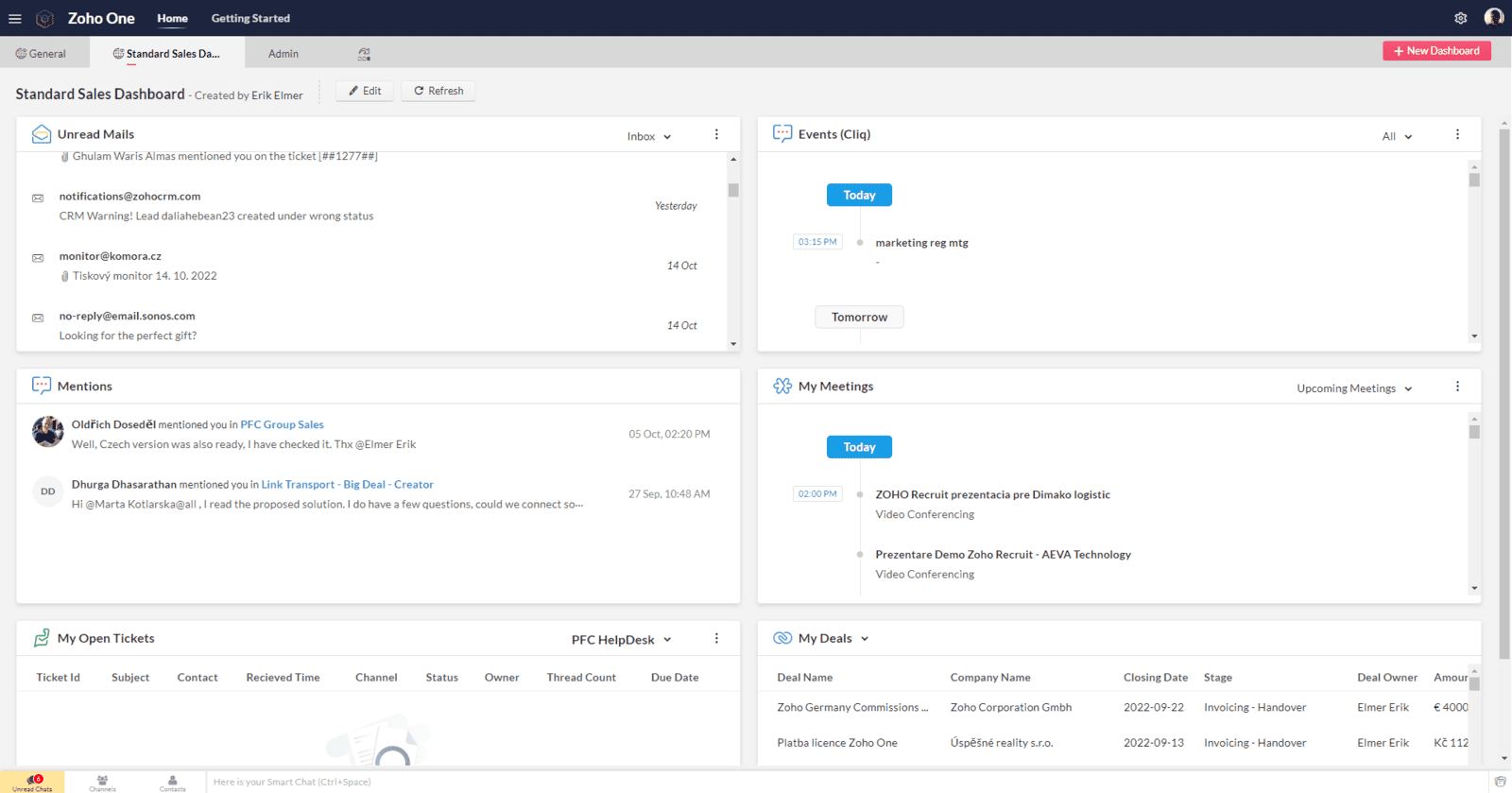Click the Zoho One logo icon

tap(44, 19)
